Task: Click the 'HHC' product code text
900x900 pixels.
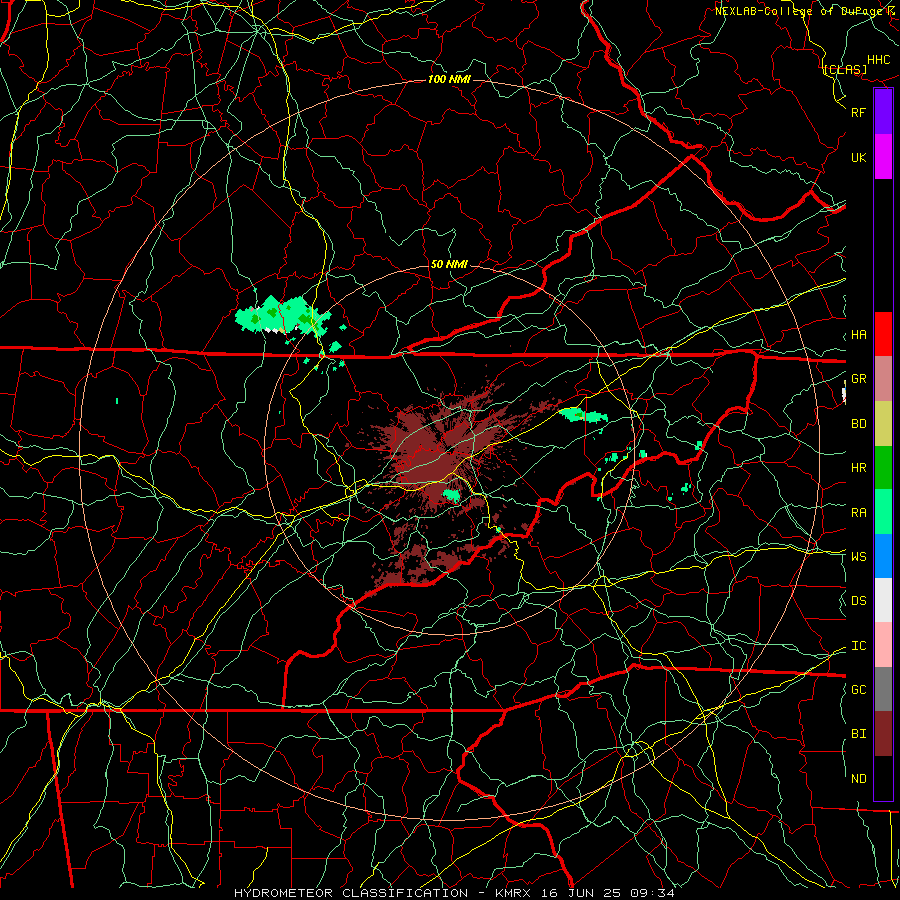Action: tap(879, 60)
